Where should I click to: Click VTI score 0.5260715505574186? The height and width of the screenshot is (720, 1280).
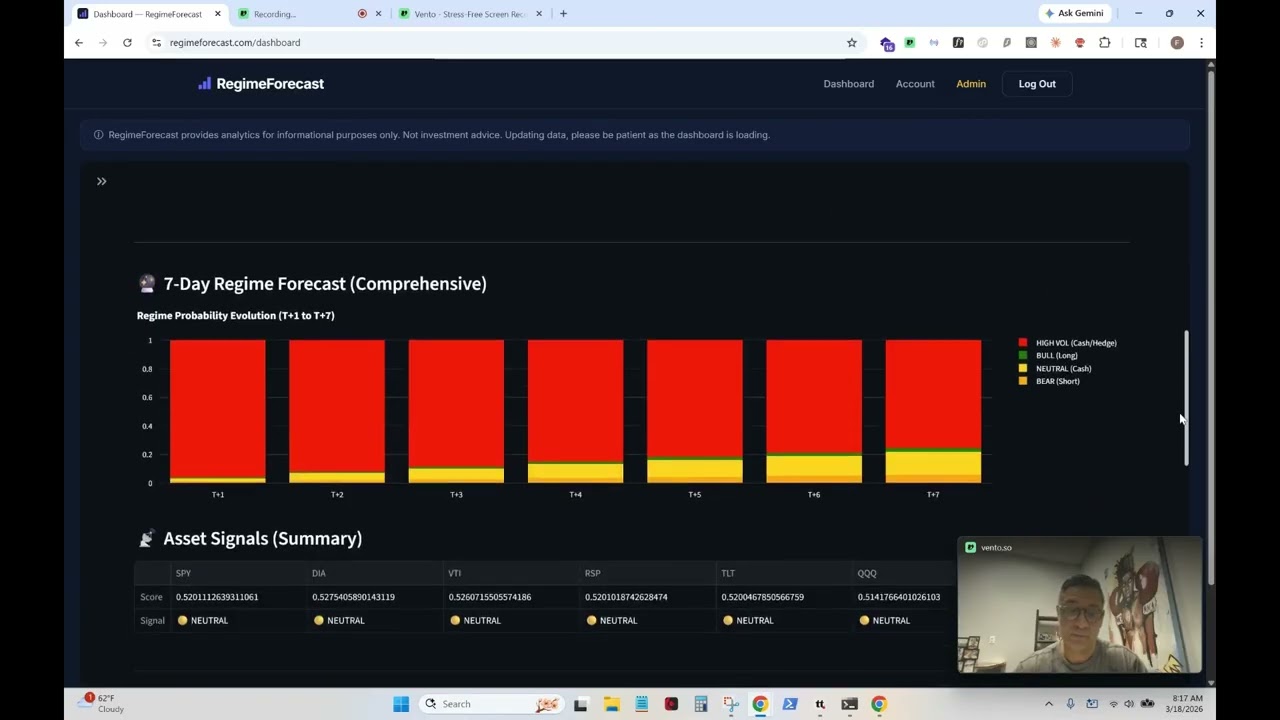pos(490,597)
